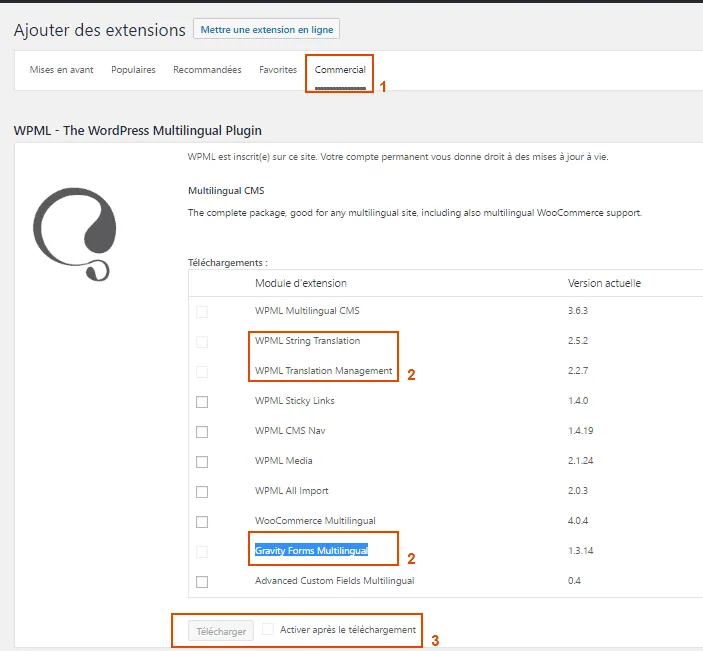Switch to the Populaires tab
This screenshot has height=651, width=703.
point(133,69)
